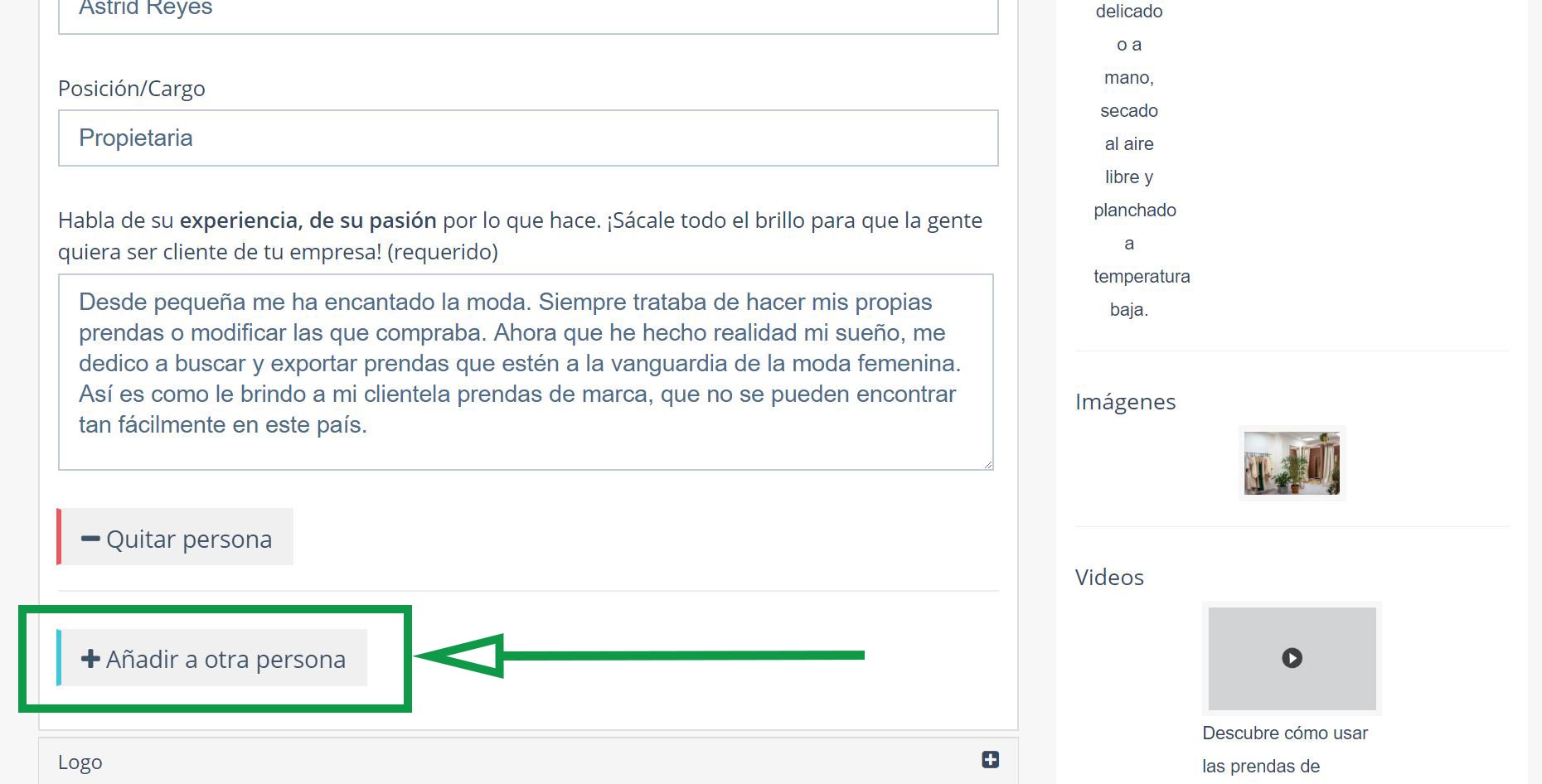Click the 'temperatura' text in sidebar

[x=1142, y=277]
